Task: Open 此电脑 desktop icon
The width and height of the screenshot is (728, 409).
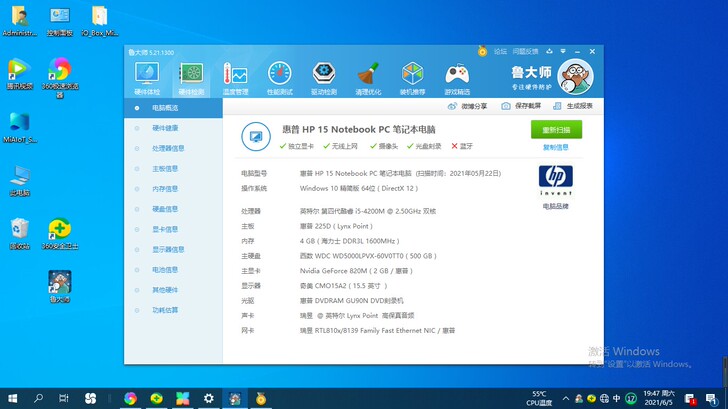Action: (20, 181)
